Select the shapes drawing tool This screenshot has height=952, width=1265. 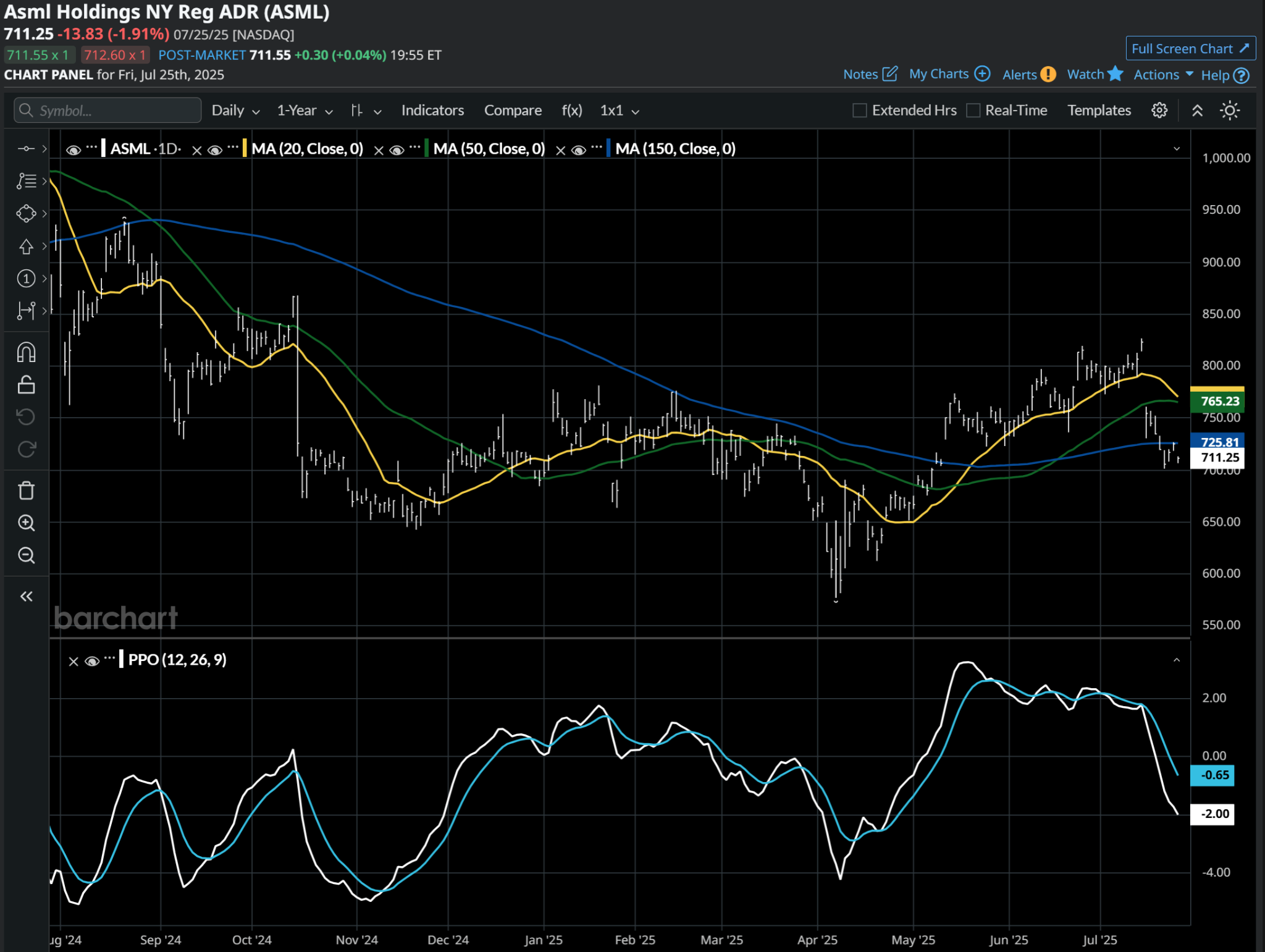tap(26, 214)
